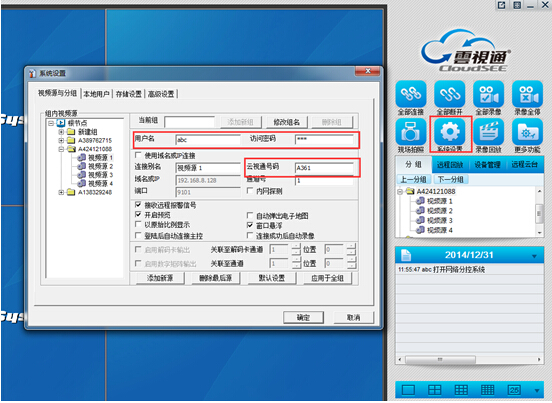Go to the 高级设置 tab
The image size is (552, 403).
(x=161, y=94)
